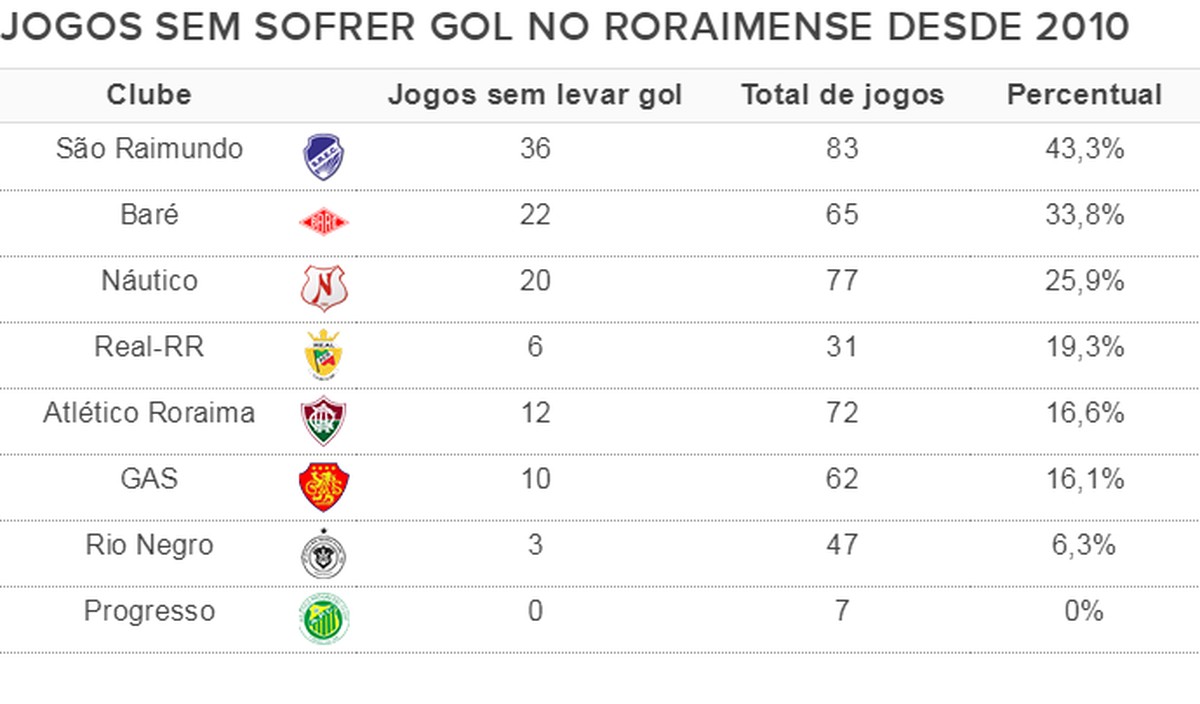Select the Rio Negro team name
Image resolution: width=1200 pixels, height=704 pixels.
[149, 545]
